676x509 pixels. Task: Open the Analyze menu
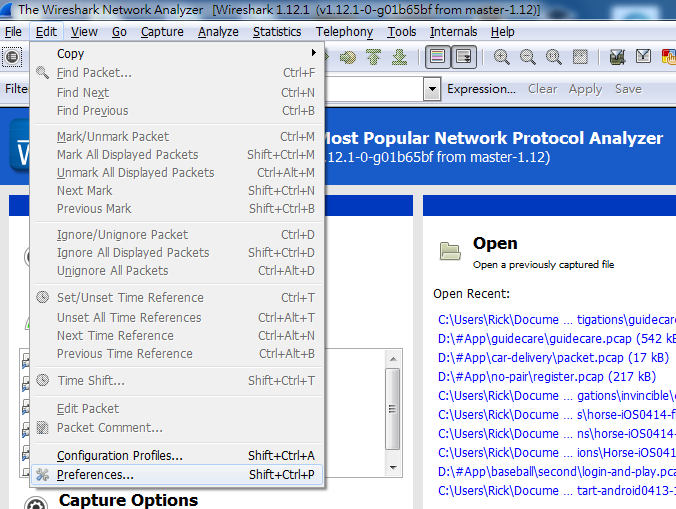pyautogui.click(x=218, y=32)
